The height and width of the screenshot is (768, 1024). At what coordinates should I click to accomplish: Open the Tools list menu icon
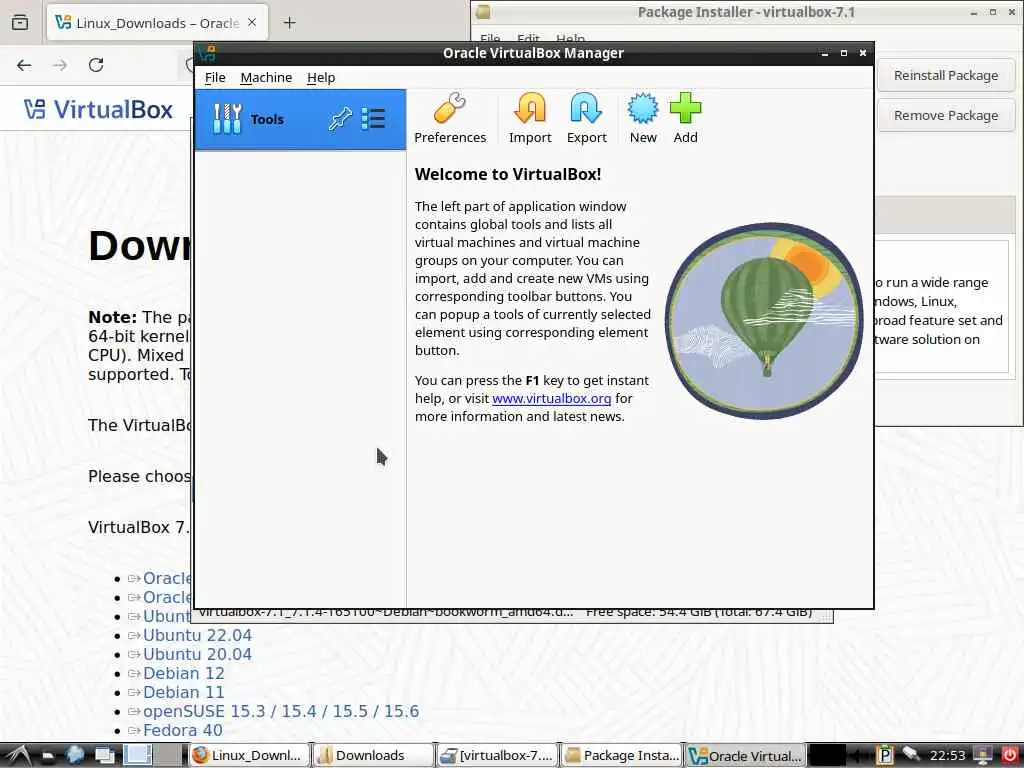374,119
